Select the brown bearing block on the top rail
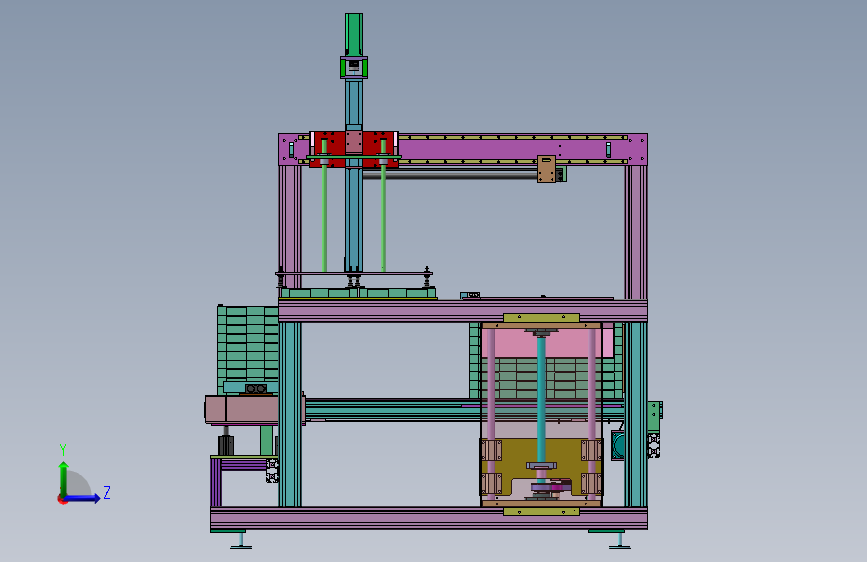 546,169
